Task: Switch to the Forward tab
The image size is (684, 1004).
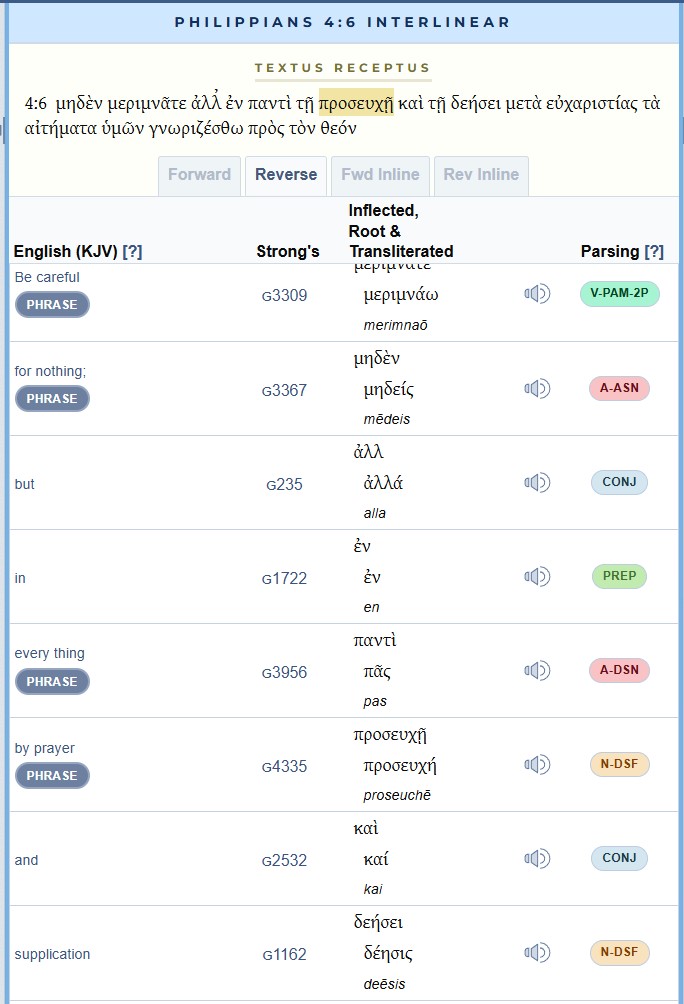Action: pos(199,175)
